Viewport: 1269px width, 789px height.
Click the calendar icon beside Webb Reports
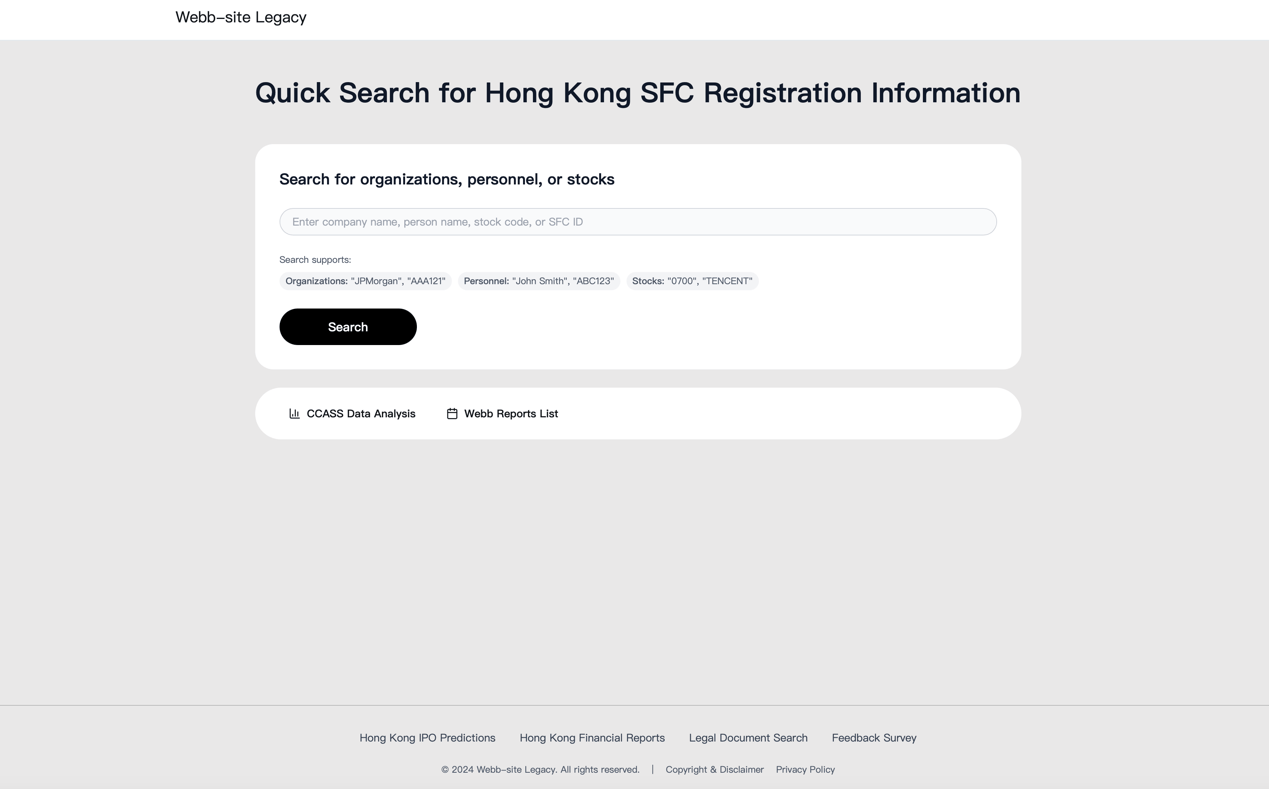point(452,413)
